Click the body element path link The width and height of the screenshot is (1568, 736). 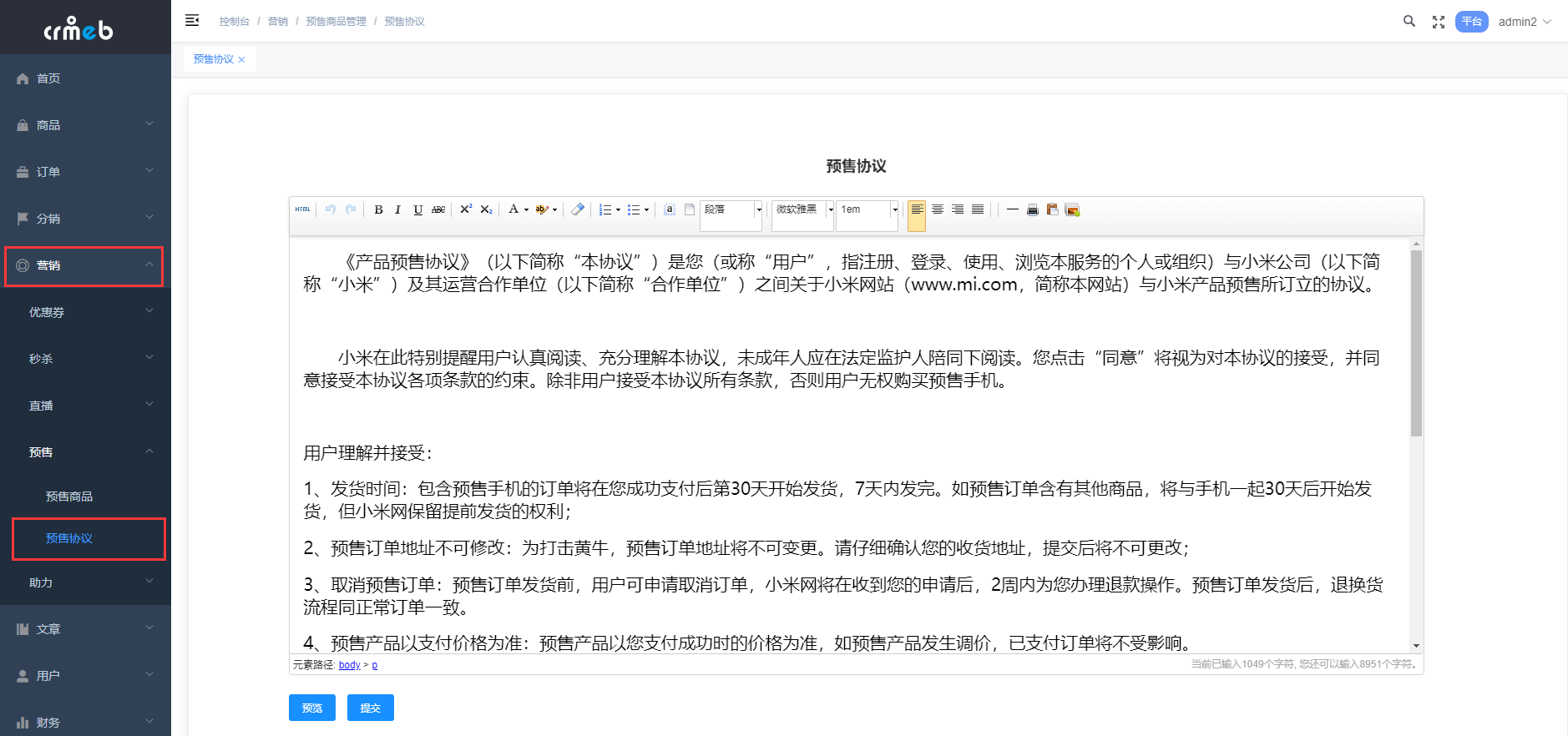(349, 665)
